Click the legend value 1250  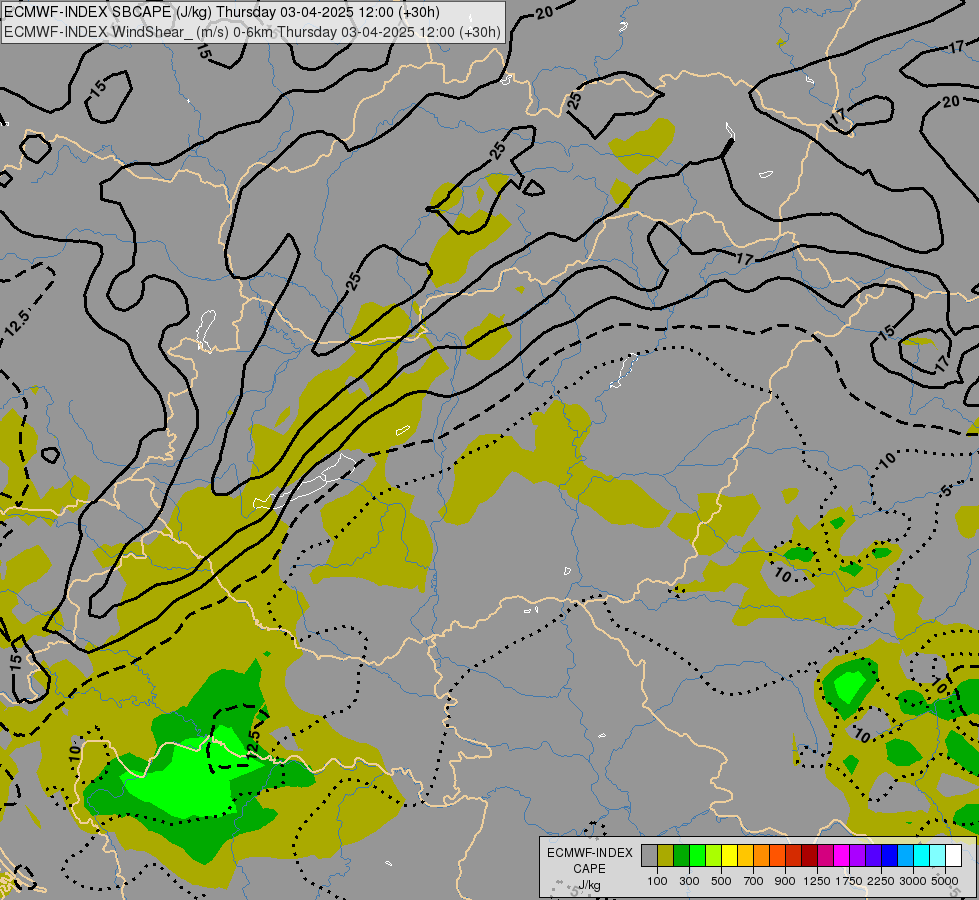coord(817,881)
